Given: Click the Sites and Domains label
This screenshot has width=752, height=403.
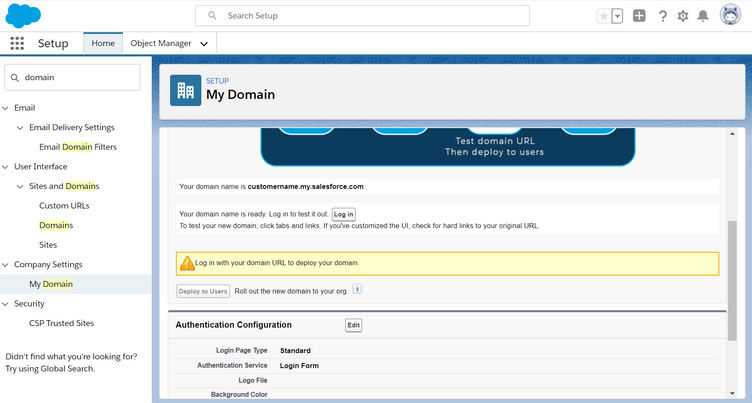Looking at the screenshot, I should (x=64, y=186).
